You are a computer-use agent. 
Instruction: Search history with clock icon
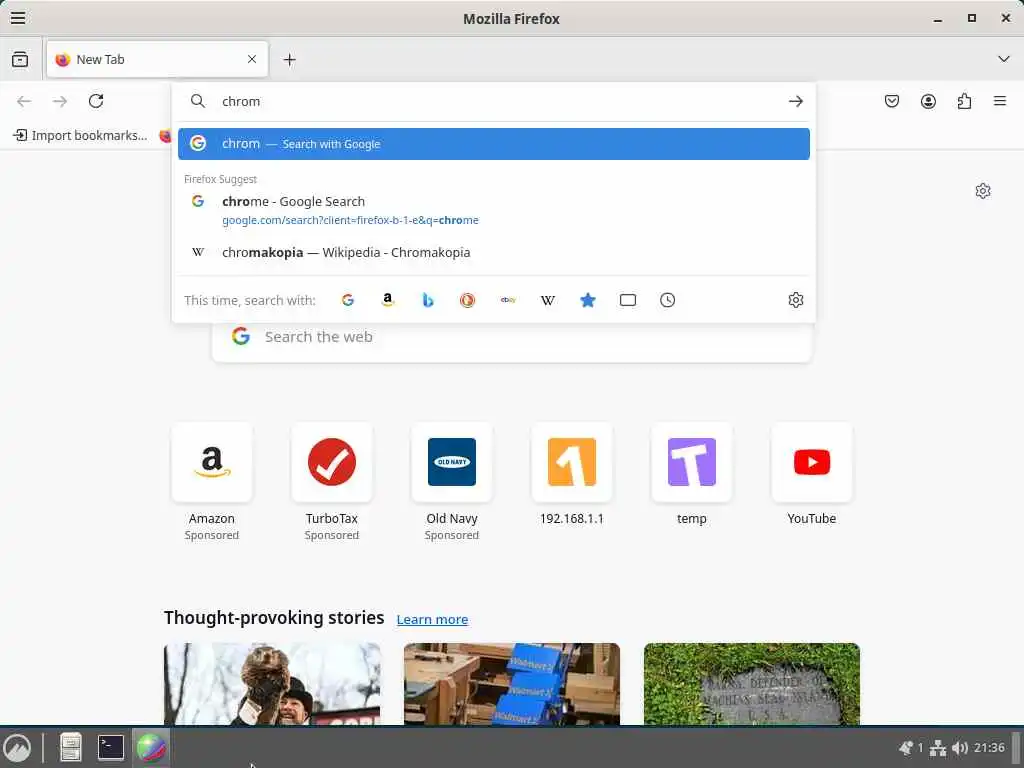(x=667, y=300)
